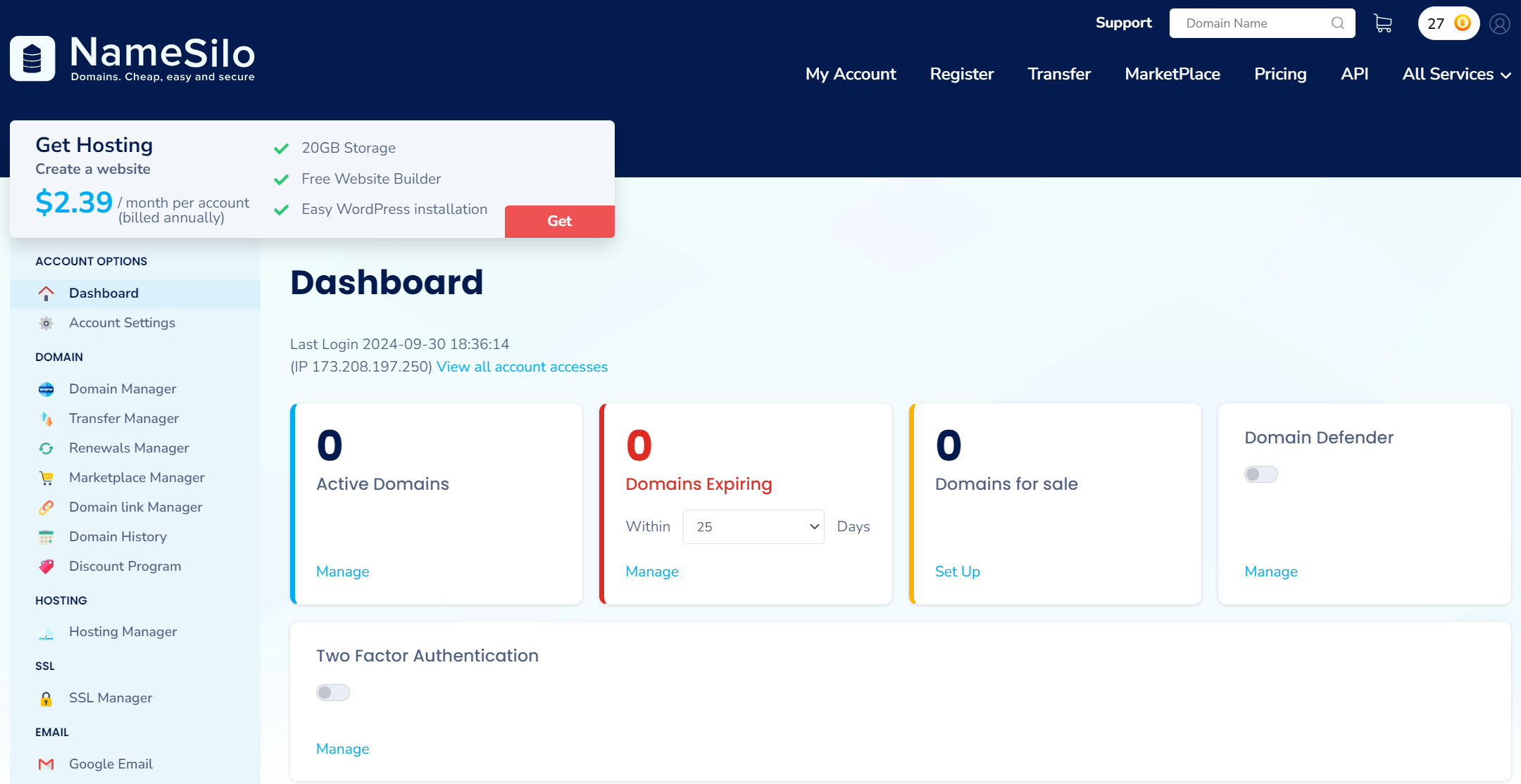
Task: Open Domain History sidebar icon
Action: [46, 537]
